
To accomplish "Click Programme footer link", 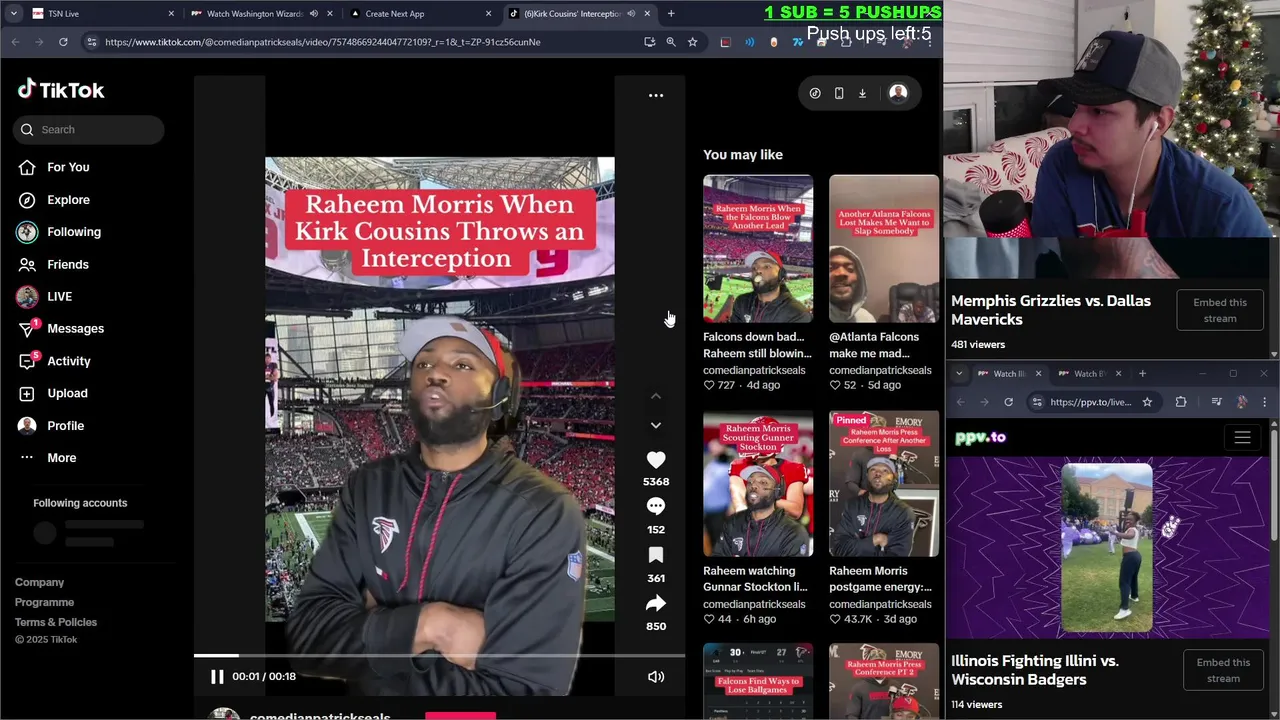I will click(45, 602).
